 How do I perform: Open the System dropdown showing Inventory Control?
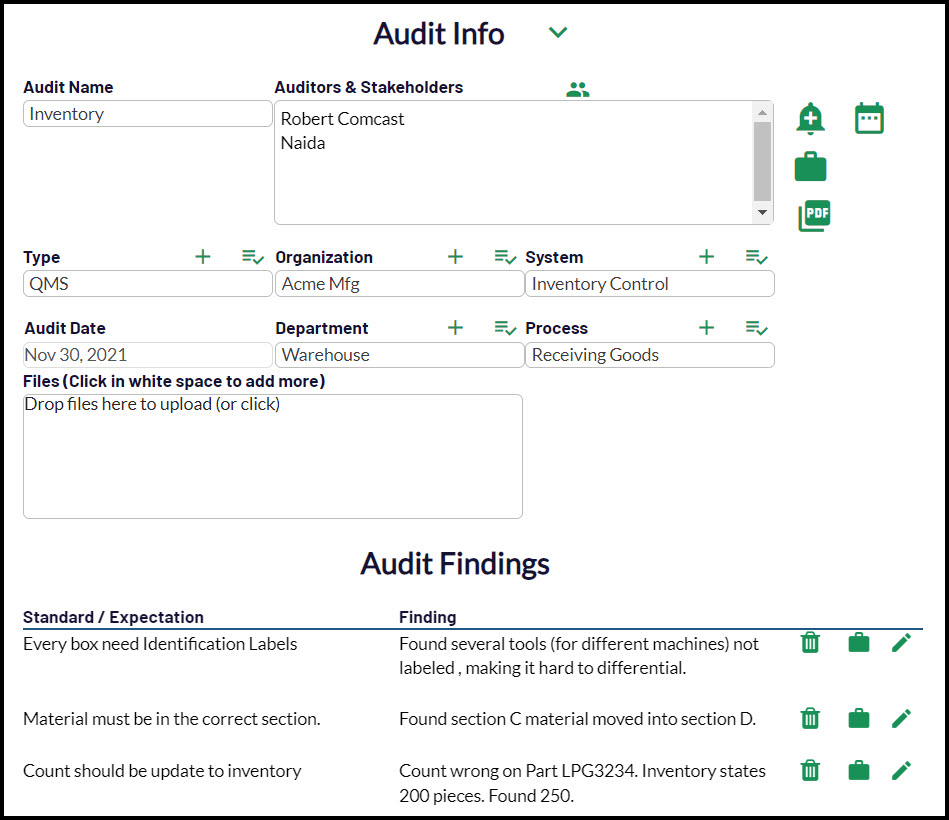pos(650,284)
